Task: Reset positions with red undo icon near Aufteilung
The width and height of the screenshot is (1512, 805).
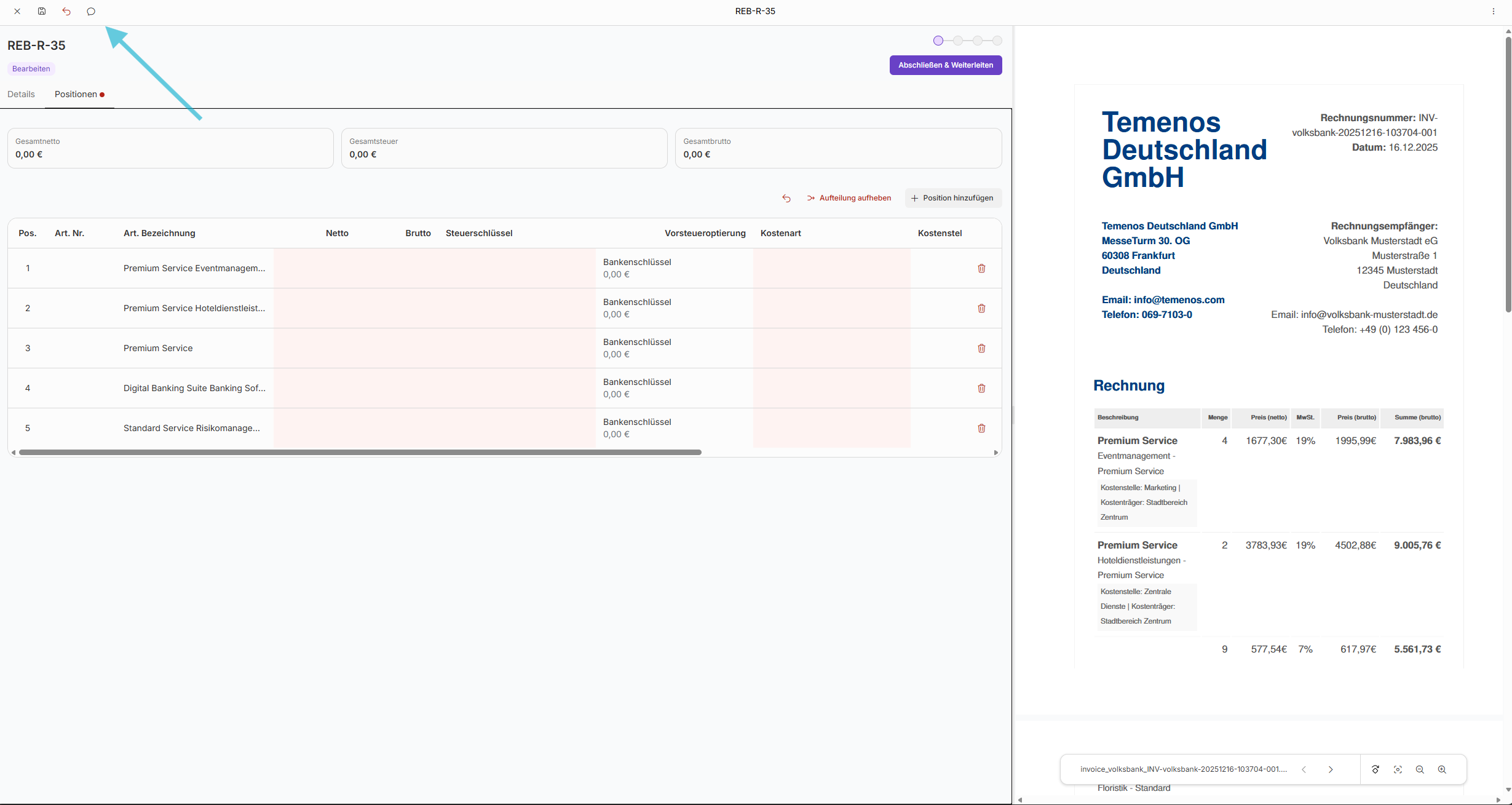Action: coord(786,198)
